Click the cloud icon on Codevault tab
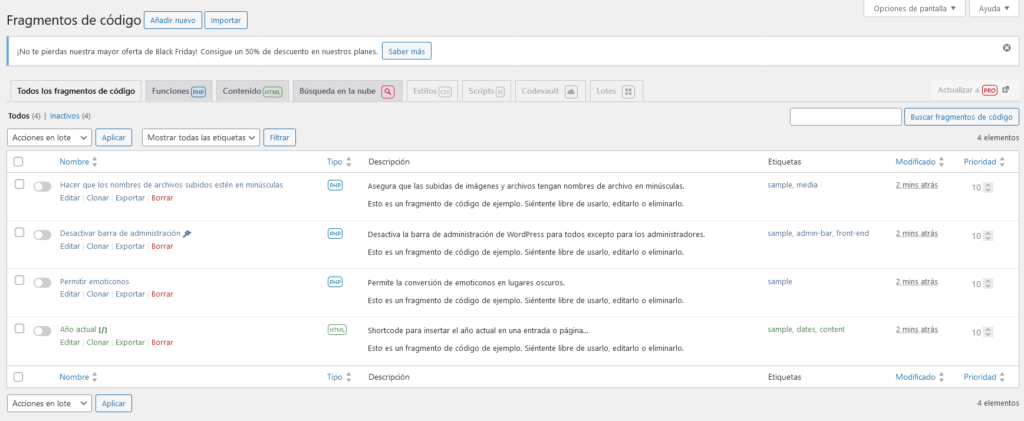1024x421 pixels. coord(570,92)
